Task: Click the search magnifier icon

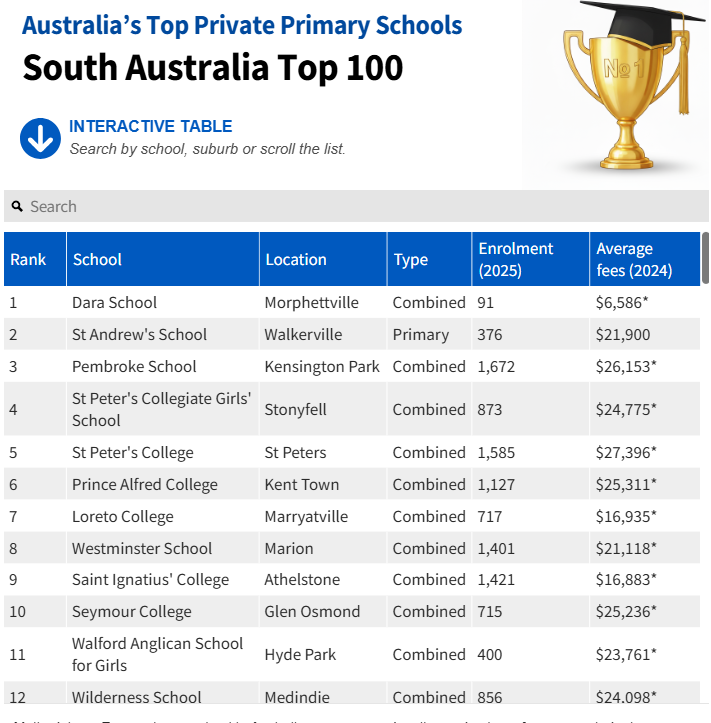Action: pyautogui.click(x=17, y=206)
